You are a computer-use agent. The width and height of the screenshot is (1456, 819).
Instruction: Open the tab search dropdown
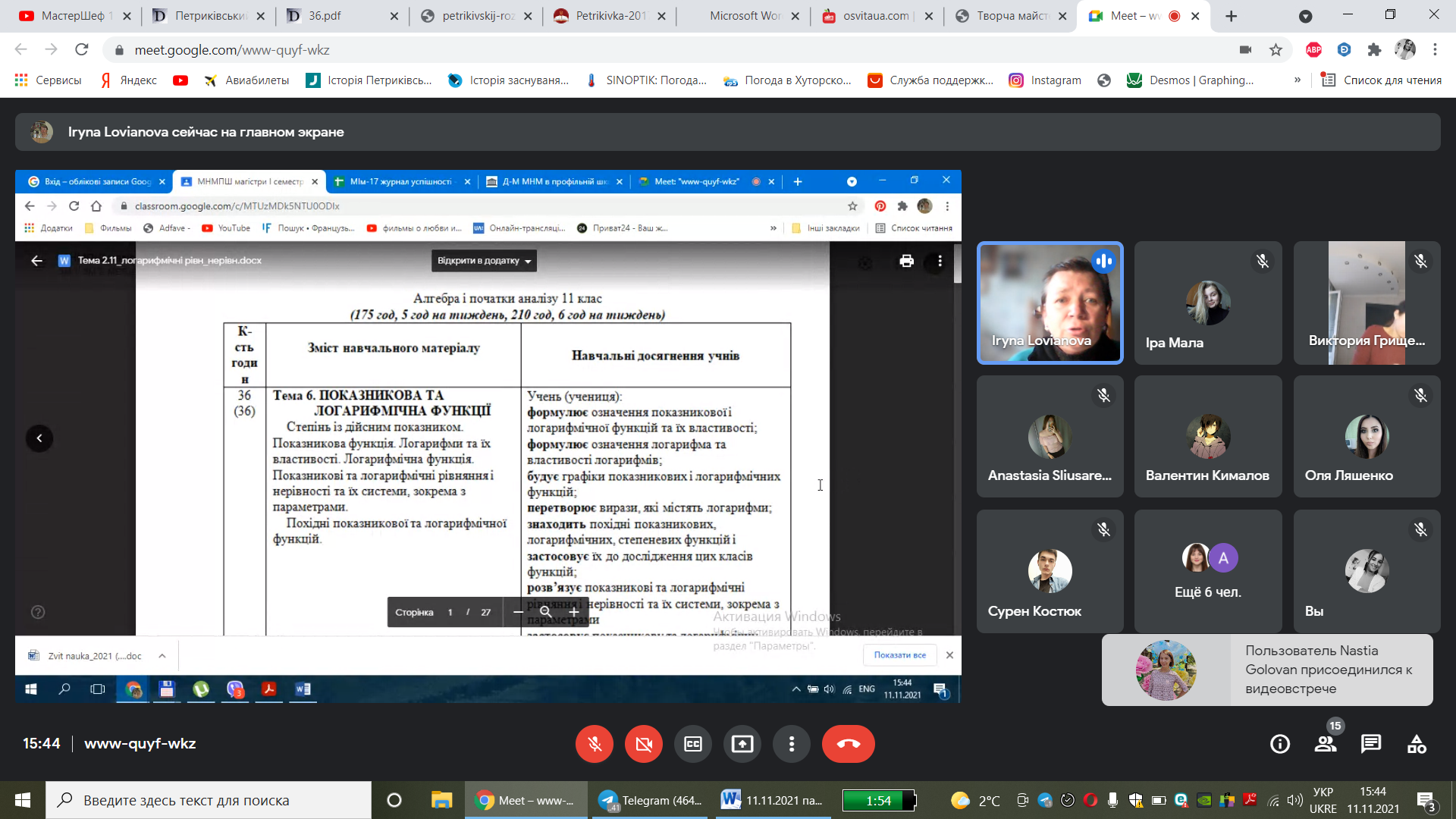(x=1305, y=16)
